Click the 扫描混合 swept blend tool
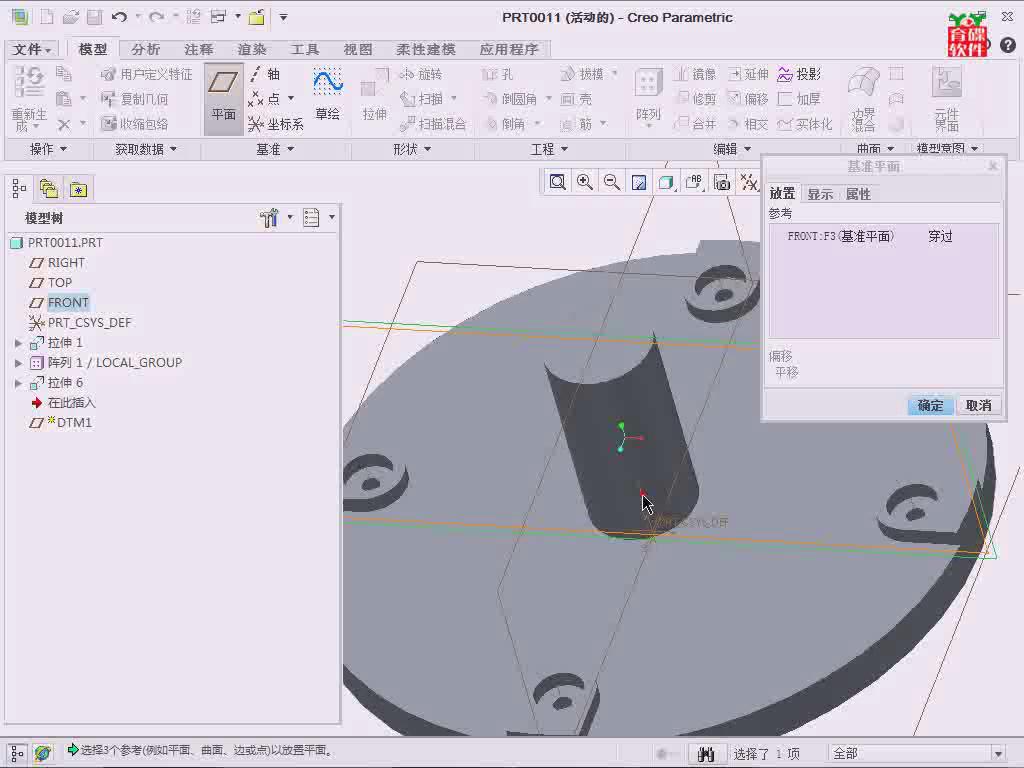This screenshot has height=768, width=1024. (433, 123)
